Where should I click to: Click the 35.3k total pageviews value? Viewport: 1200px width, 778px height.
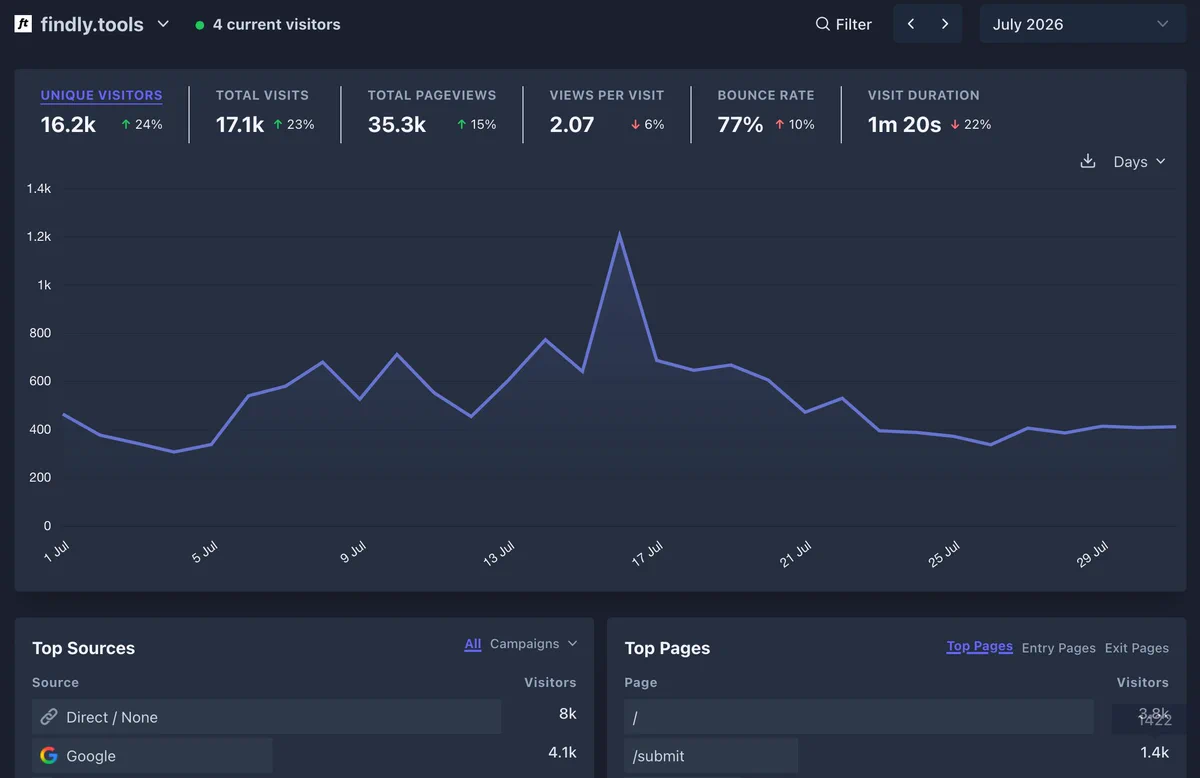pos(397,125)
